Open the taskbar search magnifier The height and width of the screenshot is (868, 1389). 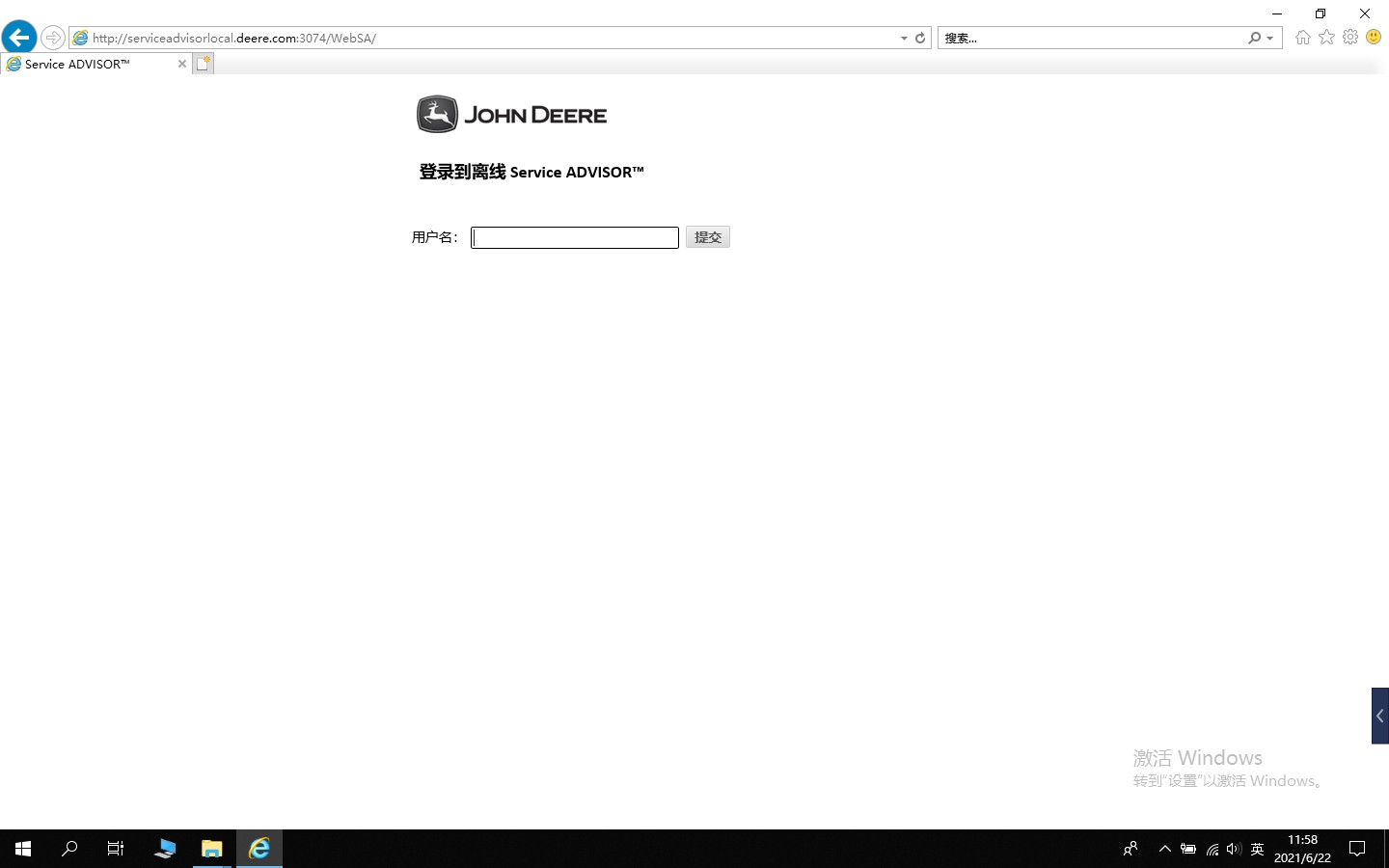(x=69, y=849)
